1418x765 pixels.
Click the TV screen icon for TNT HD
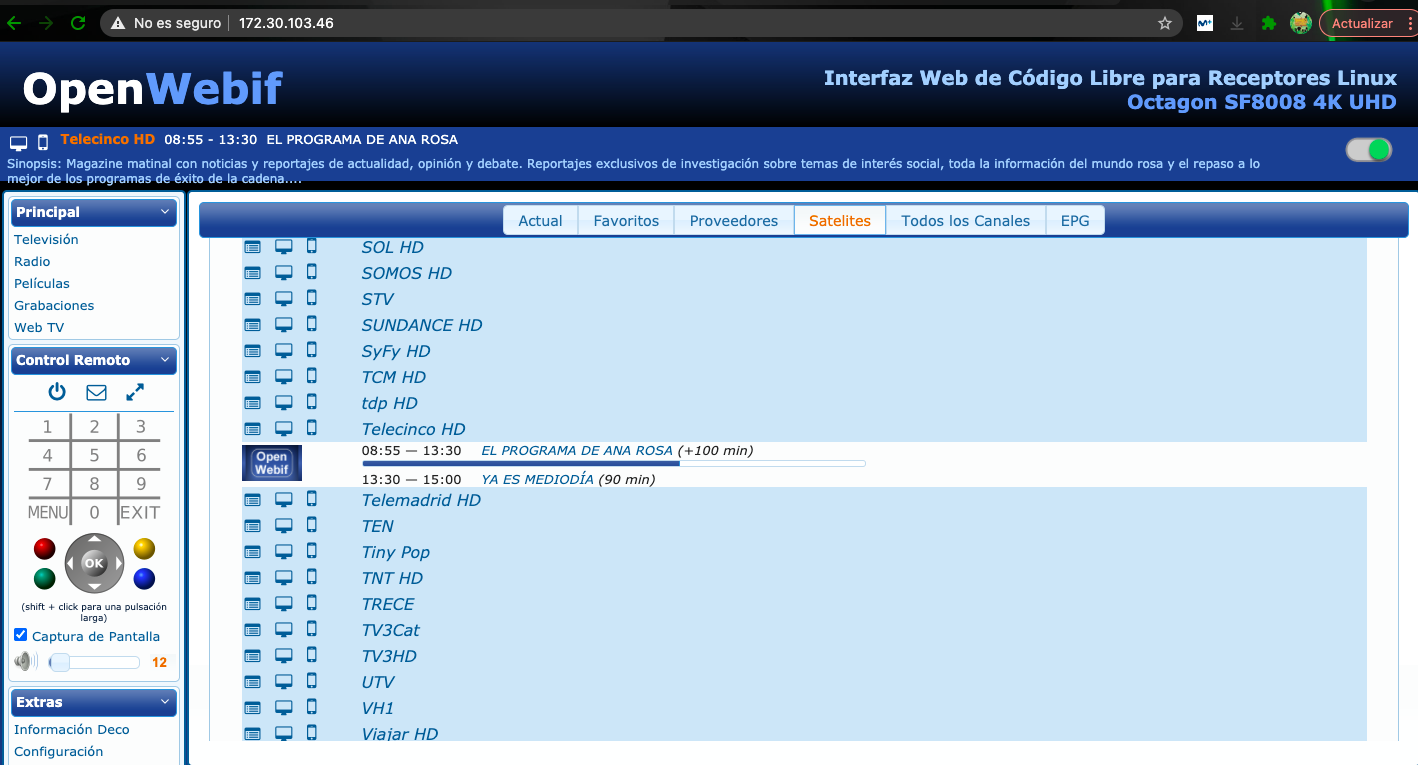[x=284, y=578]
